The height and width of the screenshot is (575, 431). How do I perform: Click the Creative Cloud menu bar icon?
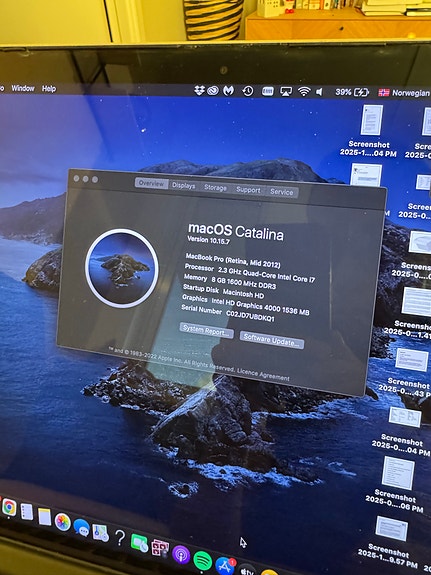pos(213,90)
